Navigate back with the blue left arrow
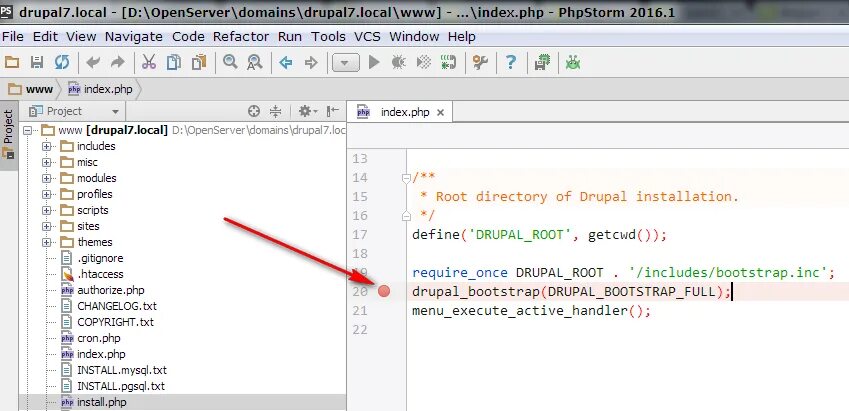Image resolution: width=849 pixels, height=411 pixels. [x=286, y=63]
